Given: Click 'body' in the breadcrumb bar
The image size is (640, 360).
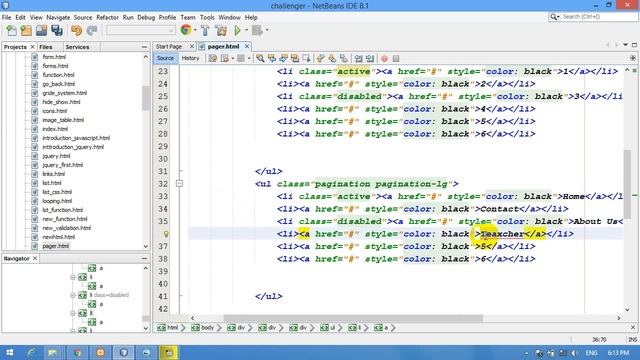Looking at the screenshot, I should pos(207,327).
